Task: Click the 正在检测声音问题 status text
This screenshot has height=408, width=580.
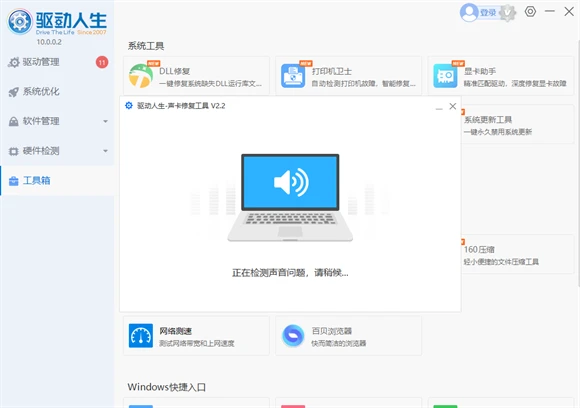Action: click(290, 273)
